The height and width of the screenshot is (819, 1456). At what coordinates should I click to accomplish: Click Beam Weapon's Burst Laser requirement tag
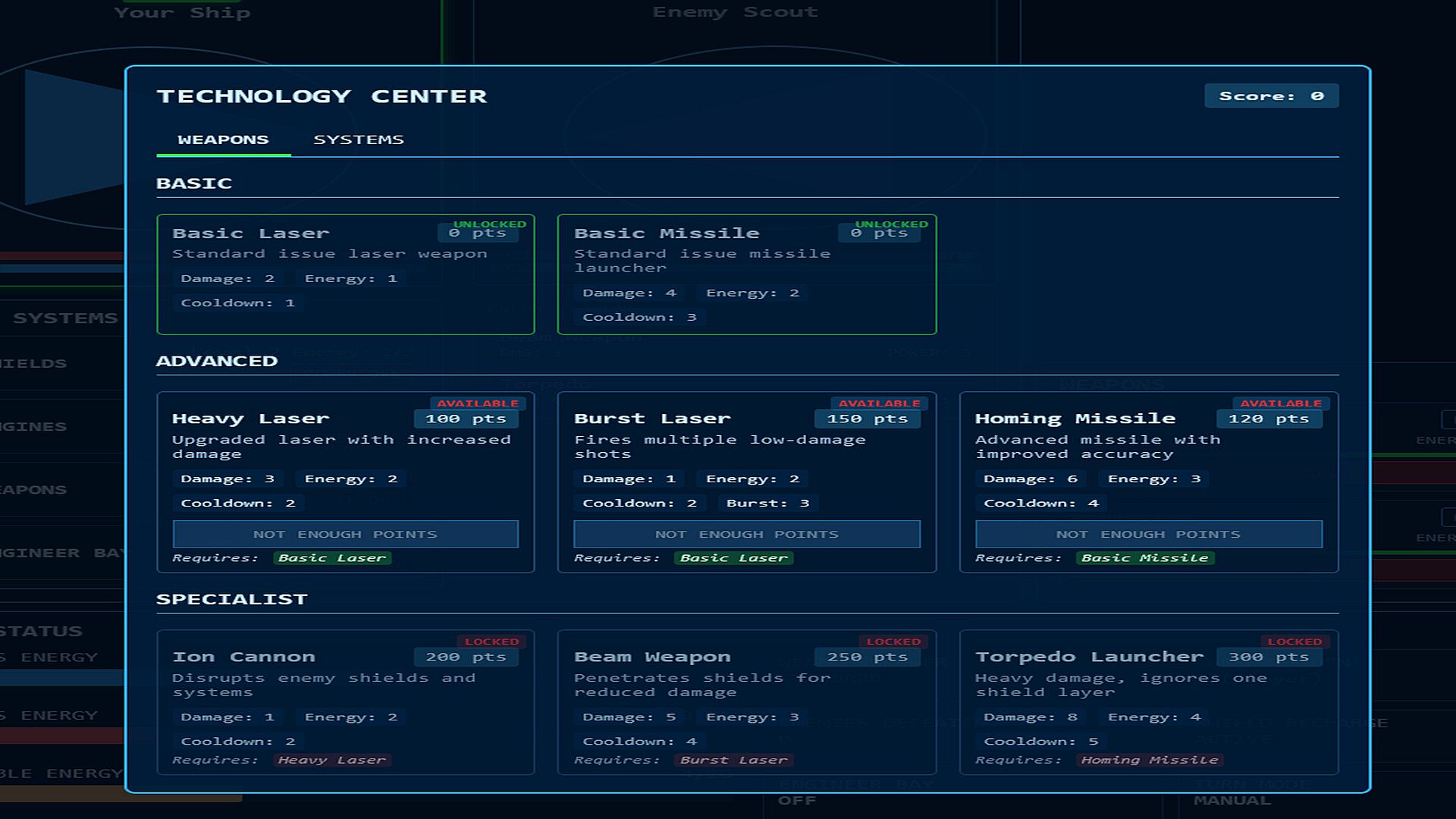(733, 760)
